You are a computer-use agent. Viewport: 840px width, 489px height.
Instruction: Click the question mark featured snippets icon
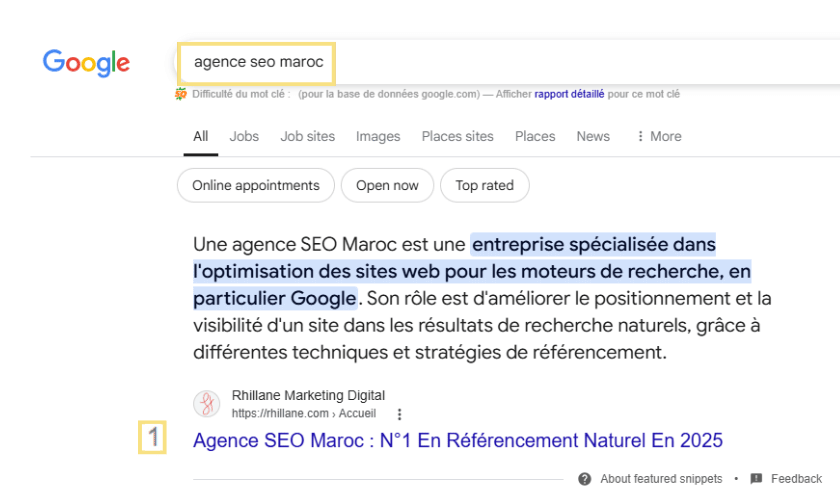[584, 479]
